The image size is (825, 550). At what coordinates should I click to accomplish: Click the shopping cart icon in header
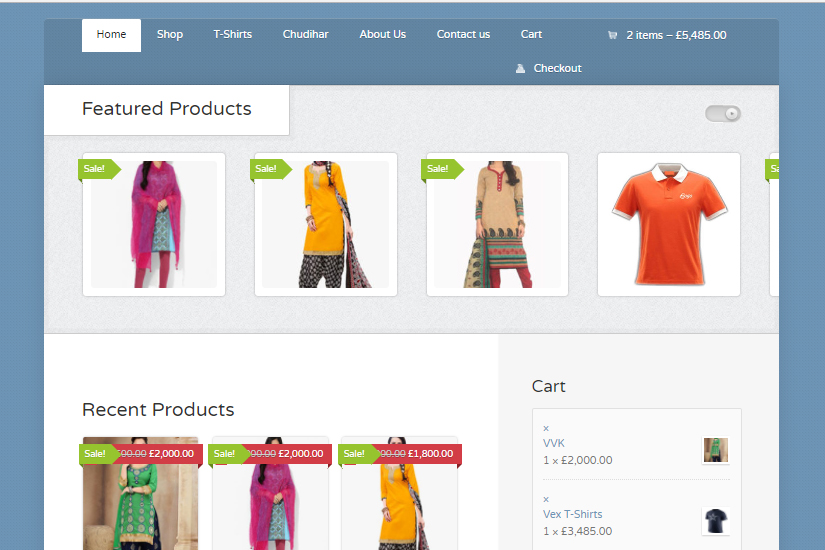coord(612,35)
